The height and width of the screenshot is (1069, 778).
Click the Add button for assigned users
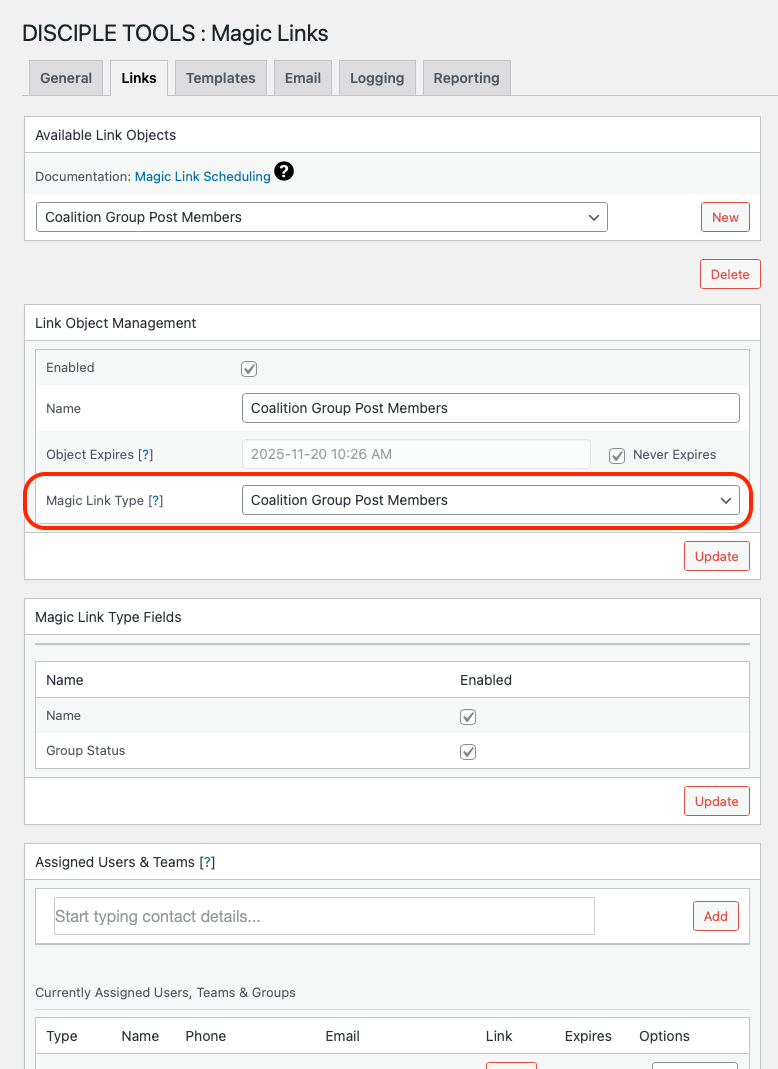[715, 916]
